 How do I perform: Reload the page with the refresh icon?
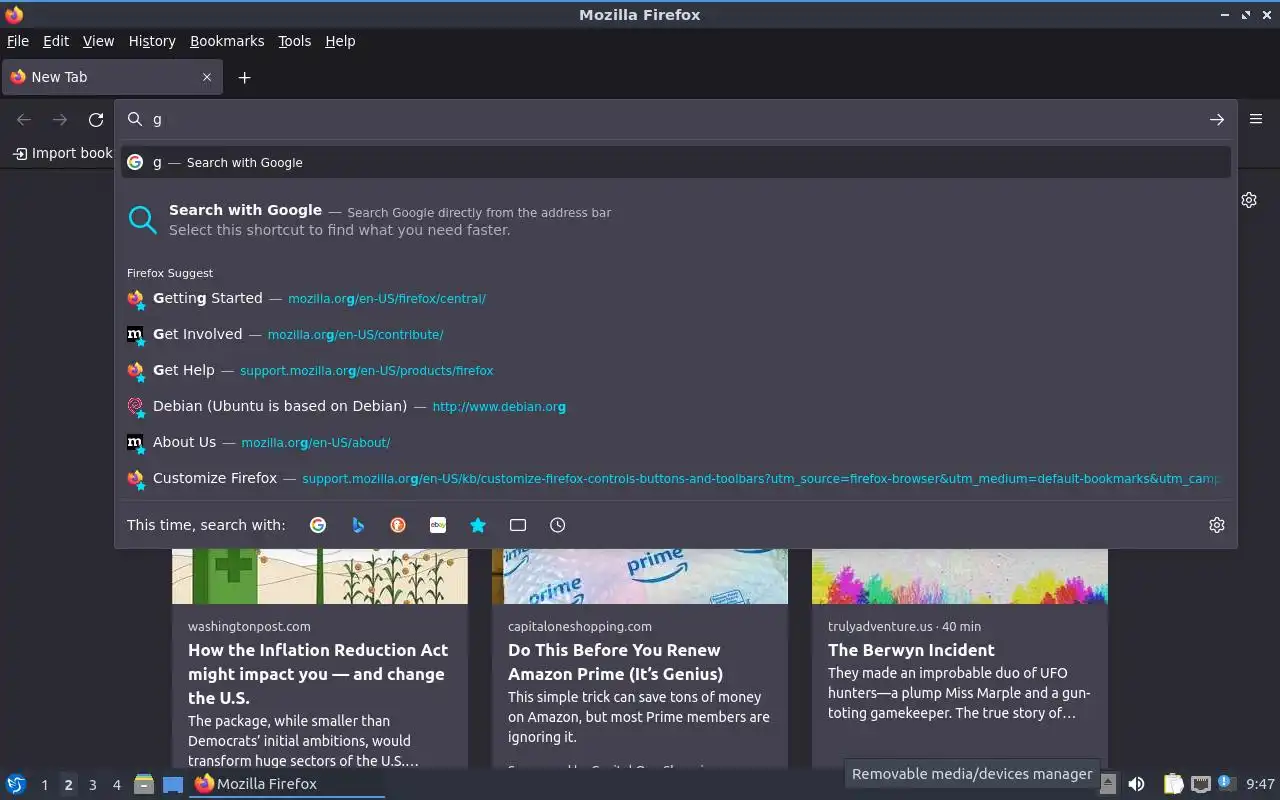[96, 120]
